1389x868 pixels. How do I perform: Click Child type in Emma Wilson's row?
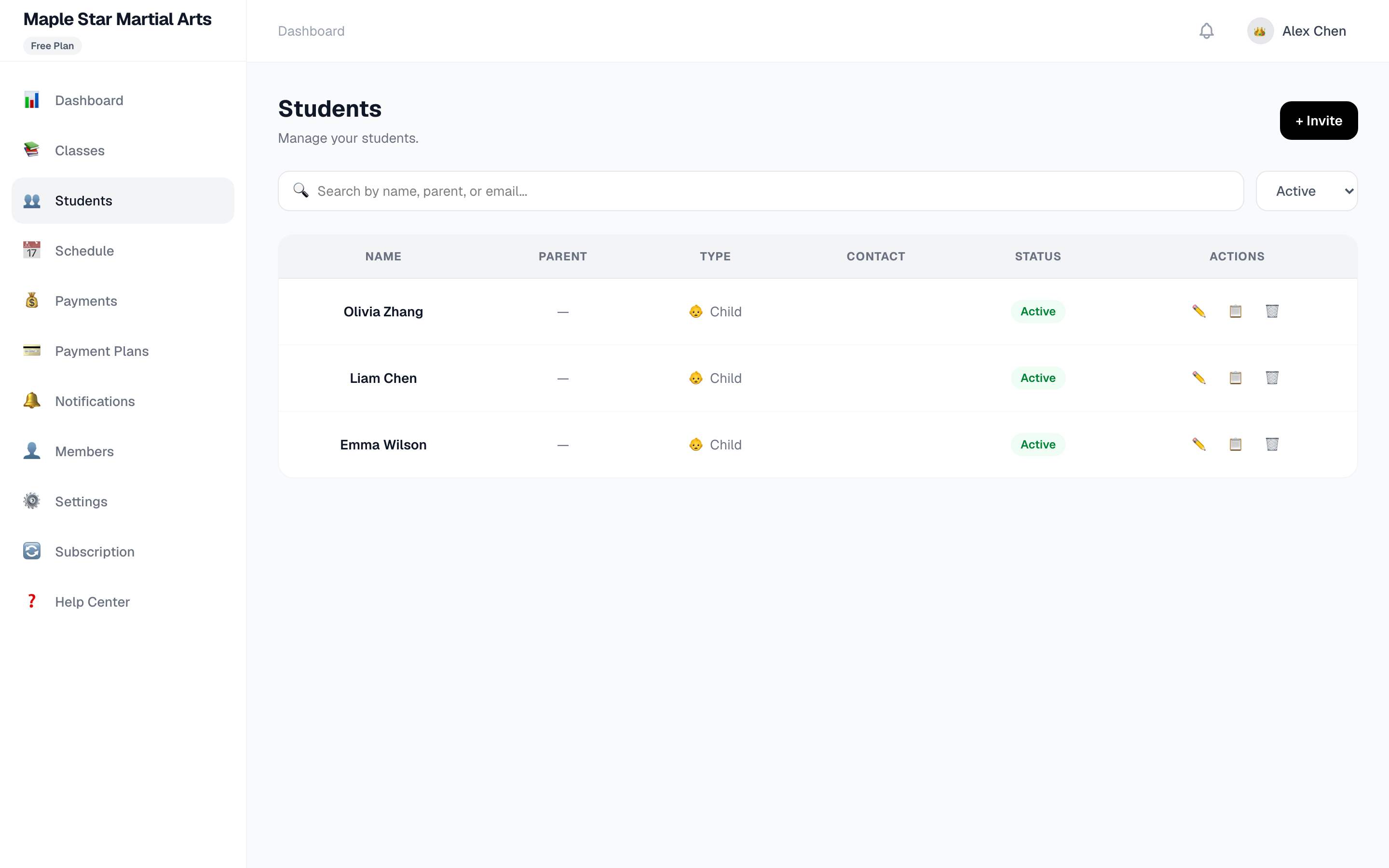(x=715, y=445)
